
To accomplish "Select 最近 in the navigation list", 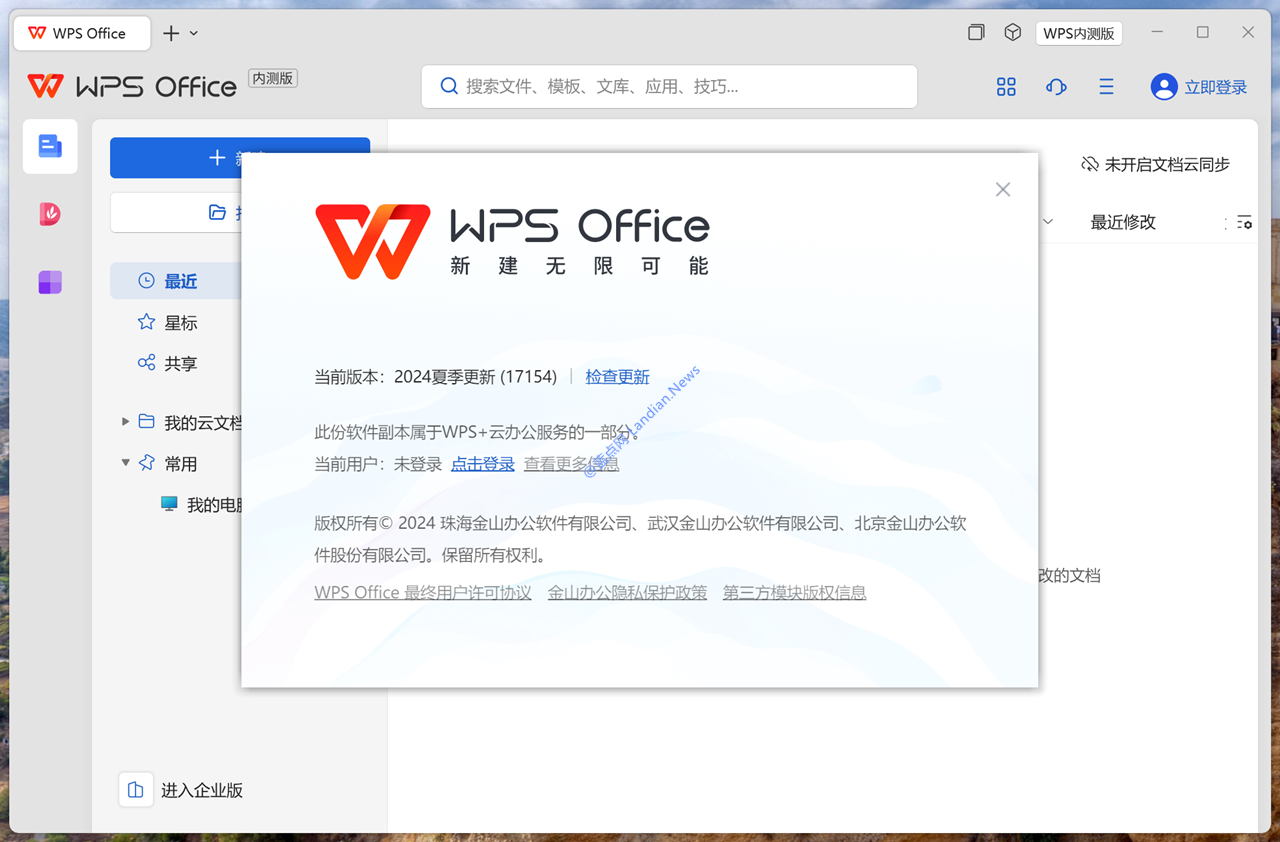I will [x=176, y=281].
